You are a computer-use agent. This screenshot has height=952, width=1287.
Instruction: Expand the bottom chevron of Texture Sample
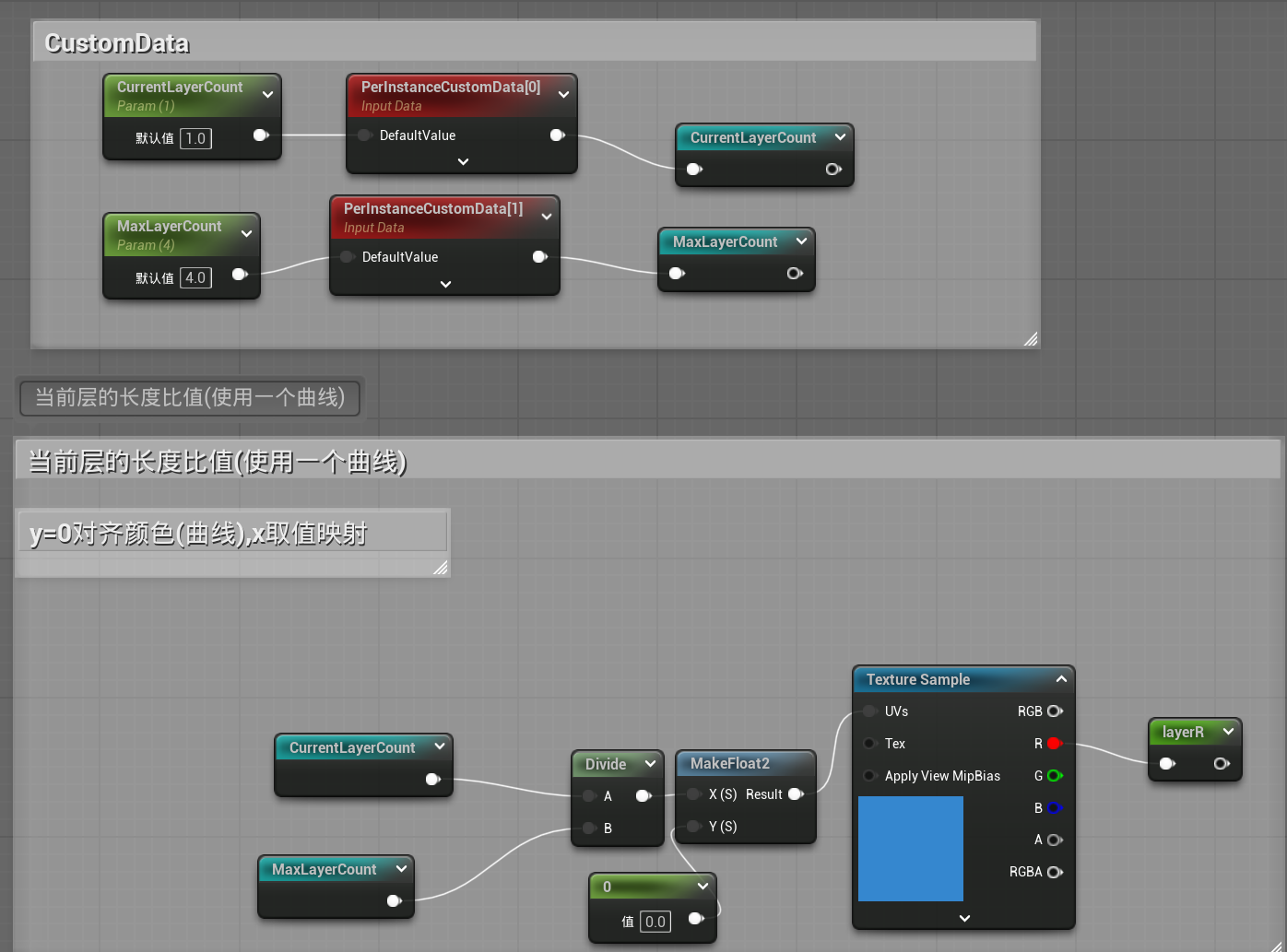(x=964, y=919)
